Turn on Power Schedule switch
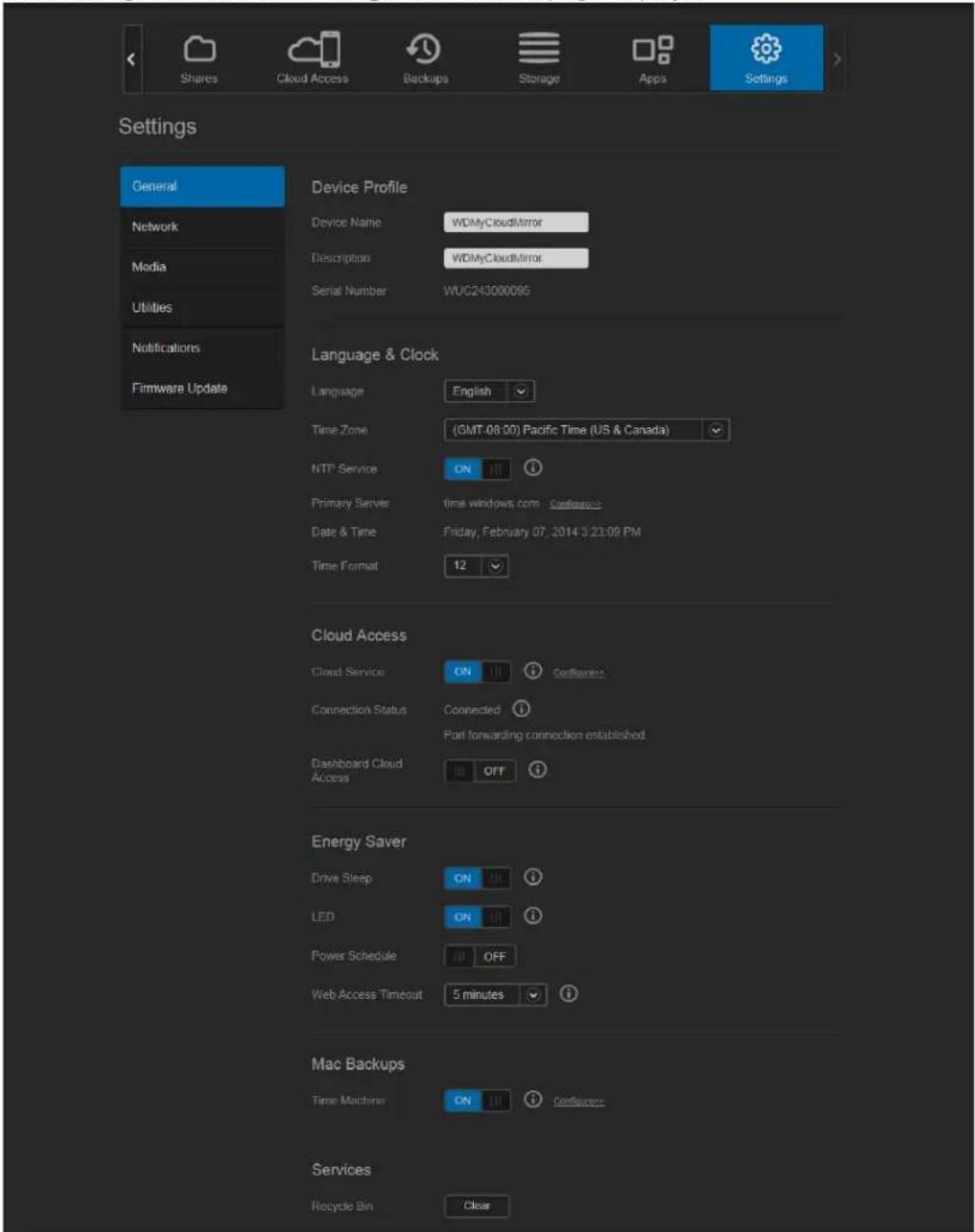The height and width of the screenshot is (1232, 975). (480, 956)
